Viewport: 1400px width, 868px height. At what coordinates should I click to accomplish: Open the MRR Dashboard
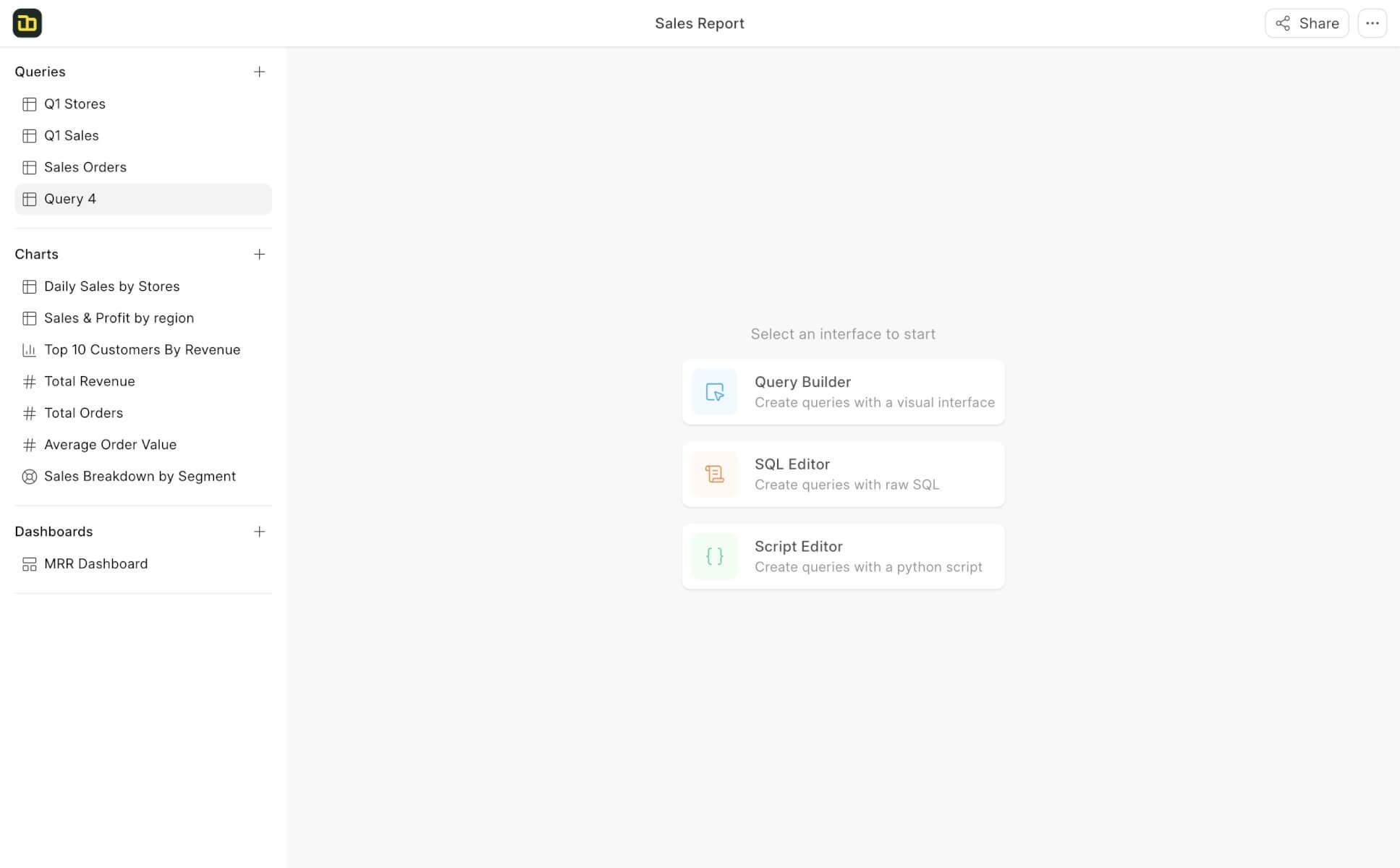point(96,563)
